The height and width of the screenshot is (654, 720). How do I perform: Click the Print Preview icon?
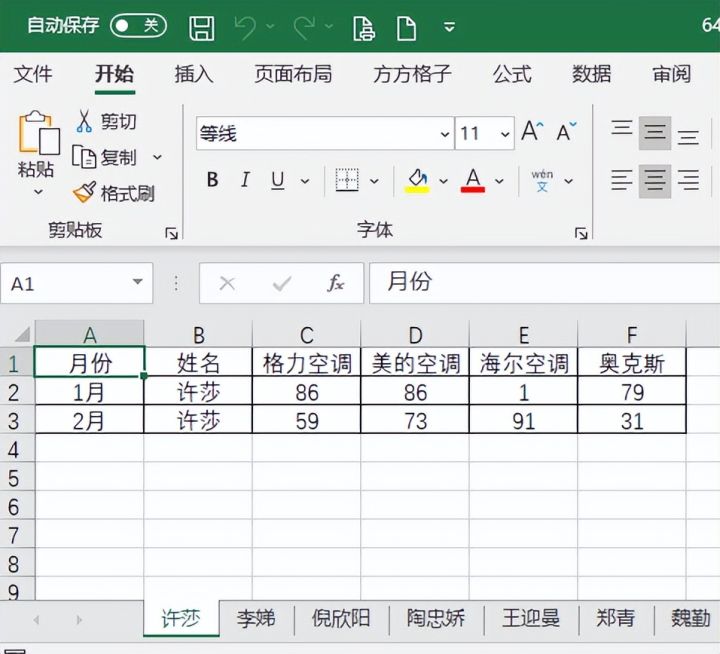(364, 28)
